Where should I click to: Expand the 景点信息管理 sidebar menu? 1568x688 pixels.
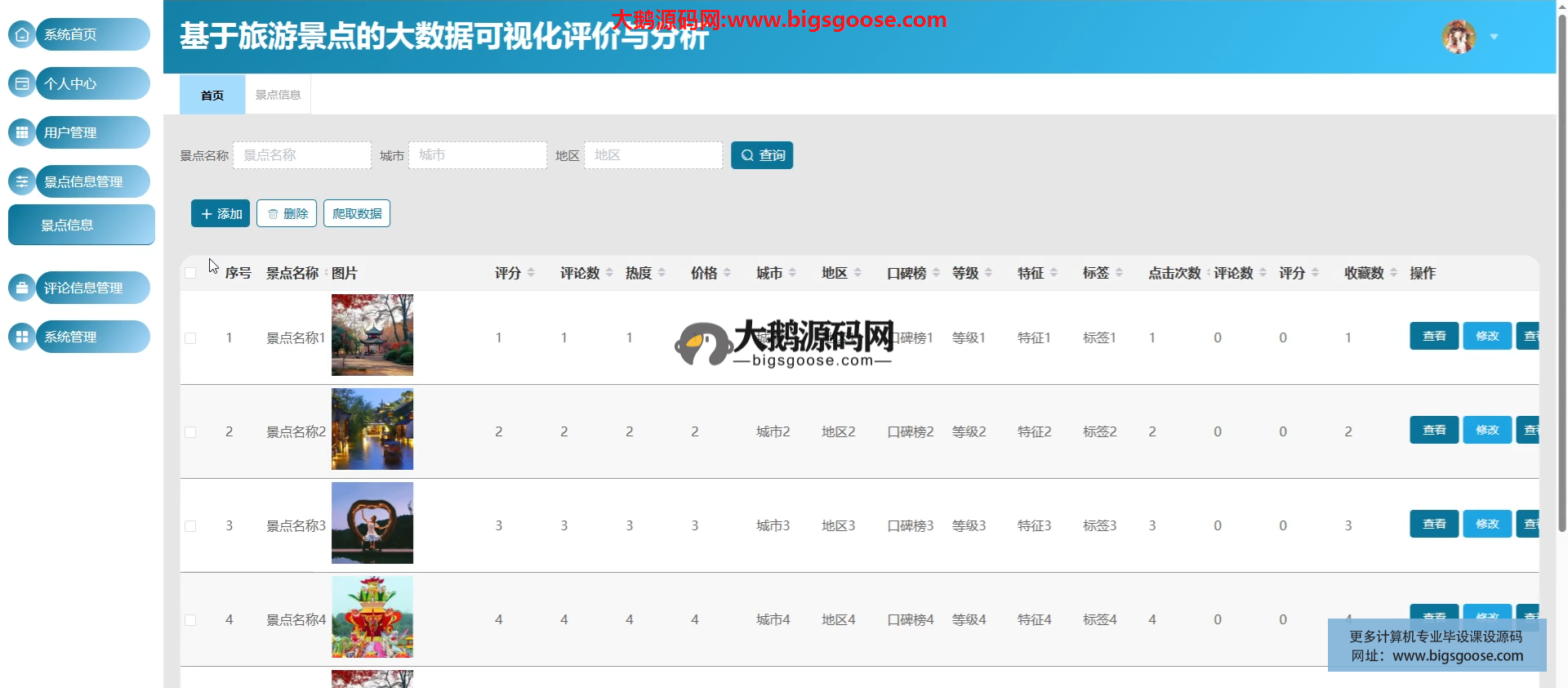[x=92, y=181]
